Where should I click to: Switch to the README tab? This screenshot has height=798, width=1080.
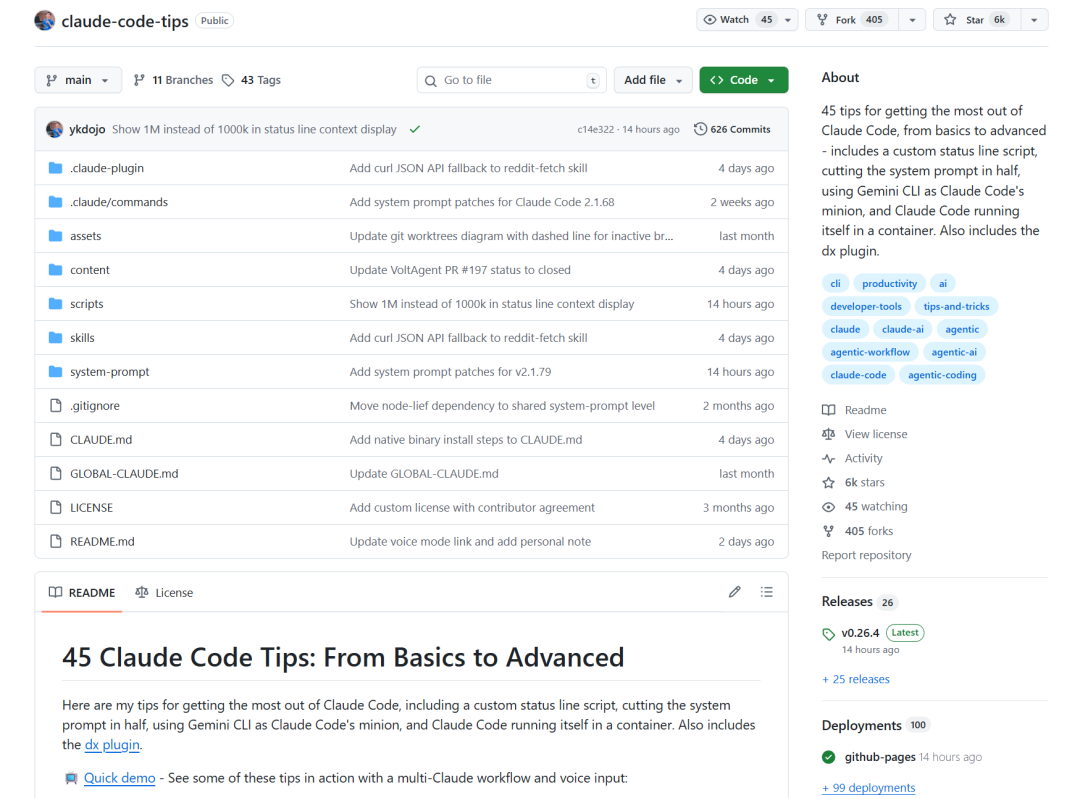point(82,592)
